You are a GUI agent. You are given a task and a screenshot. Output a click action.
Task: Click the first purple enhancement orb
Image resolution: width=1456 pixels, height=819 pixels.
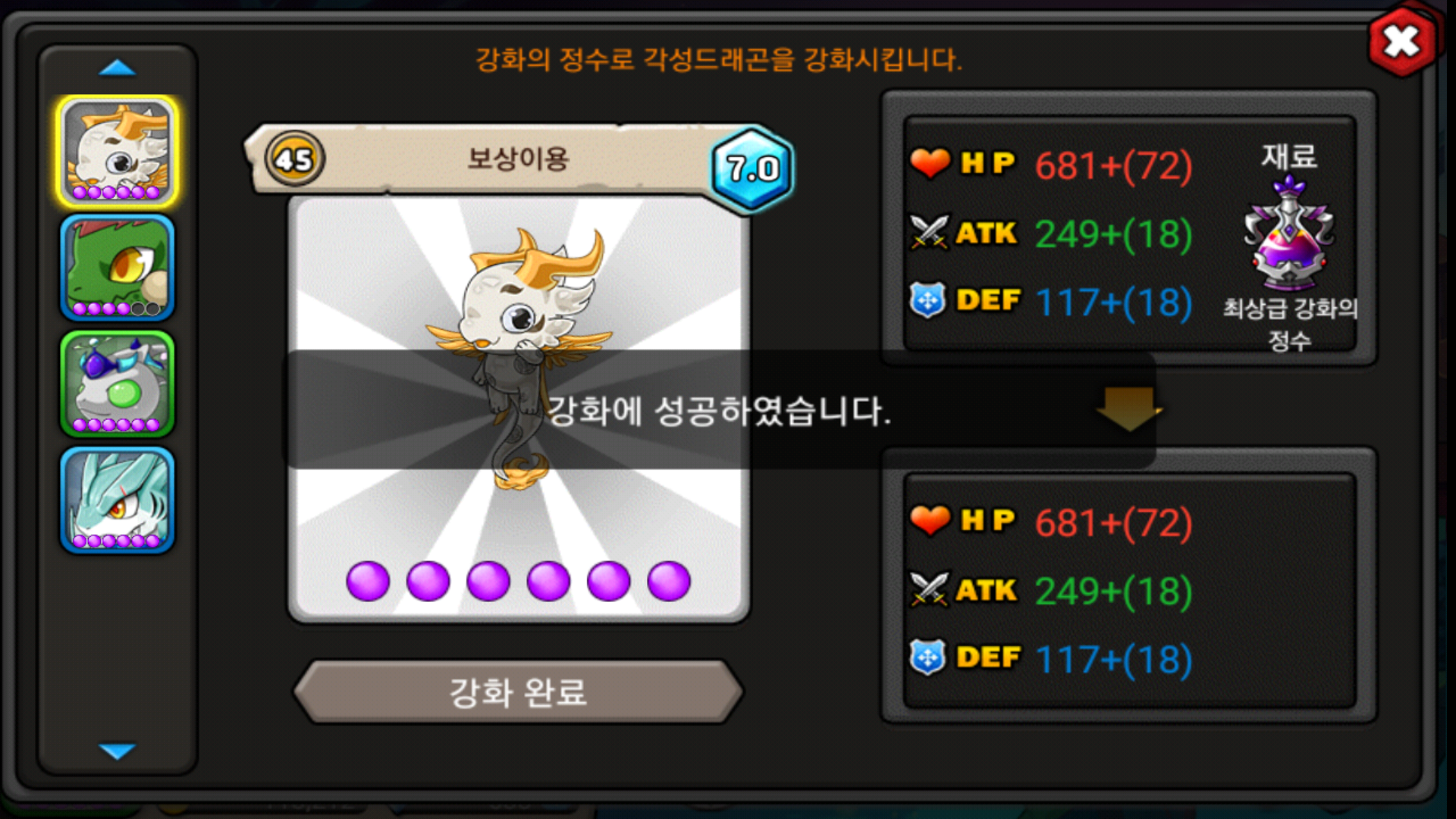pos(368,582)
